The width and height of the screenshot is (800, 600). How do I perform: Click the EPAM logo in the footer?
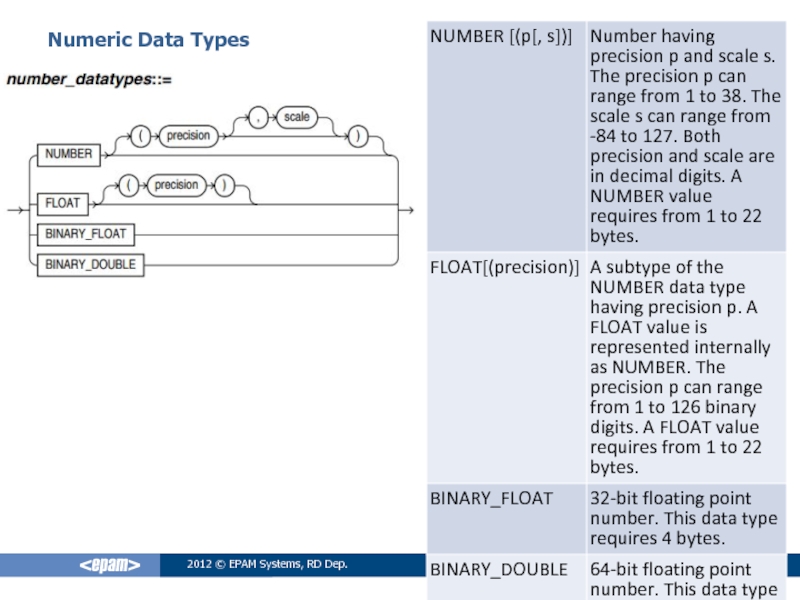pyautogui.click(x=109, y=566)
